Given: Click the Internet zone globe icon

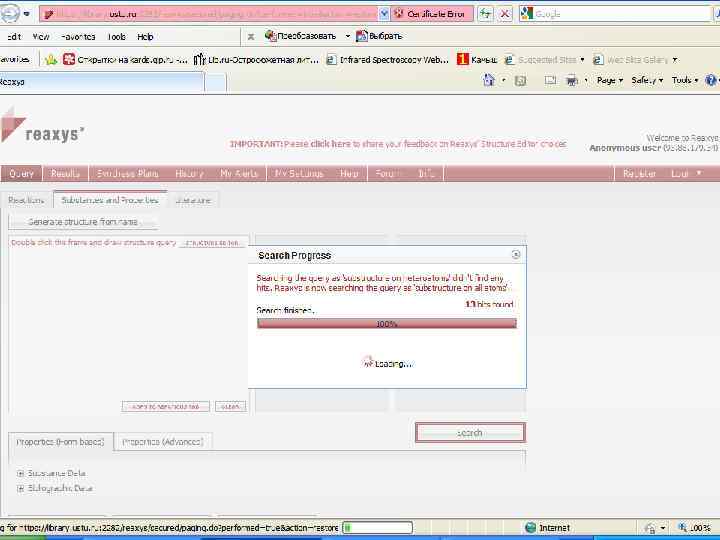Looking at the screenshot, I should [x=530, y=528].
